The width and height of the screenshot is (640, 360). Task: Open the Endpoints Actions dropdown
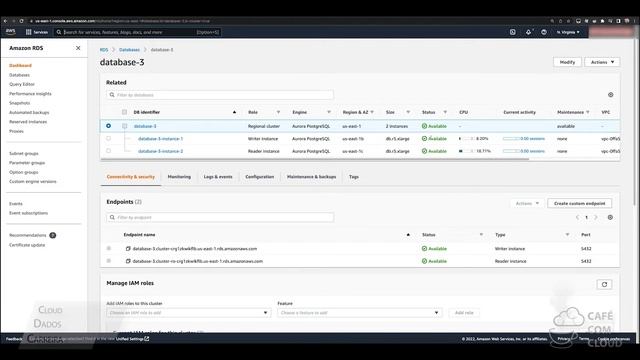(527, 203)
